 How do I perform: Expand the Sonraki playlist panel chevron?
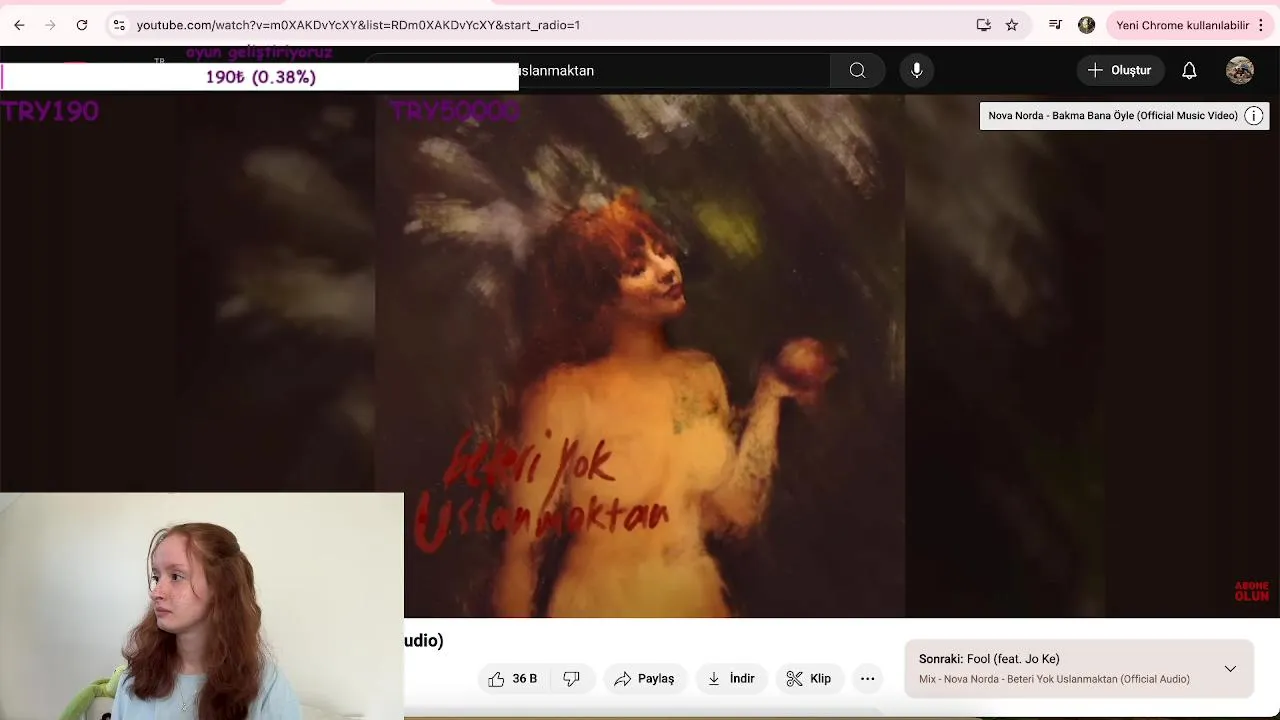(x=1230, y=669)
